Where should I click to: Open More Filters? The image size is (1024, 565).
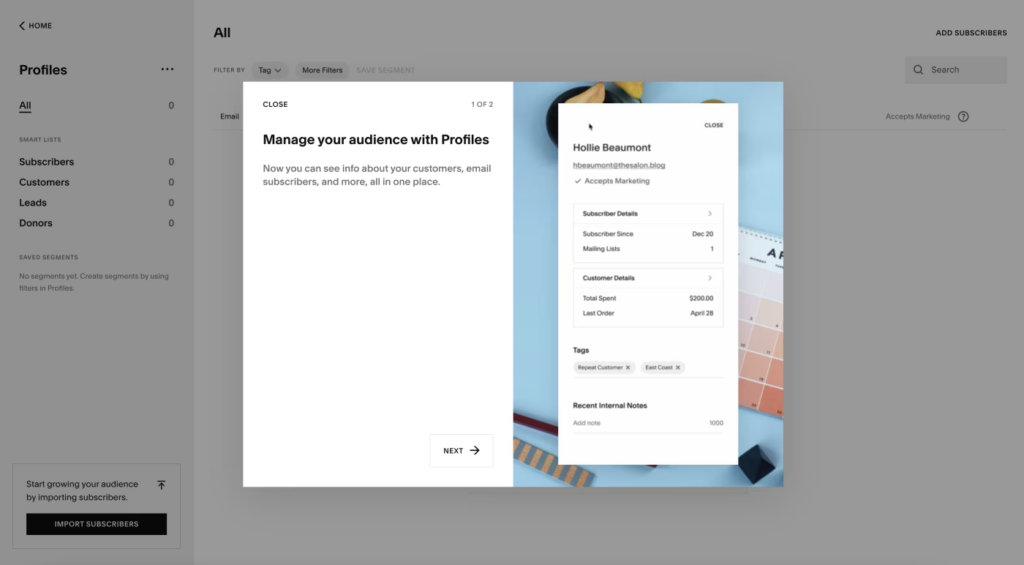click(x=322, y=70)
